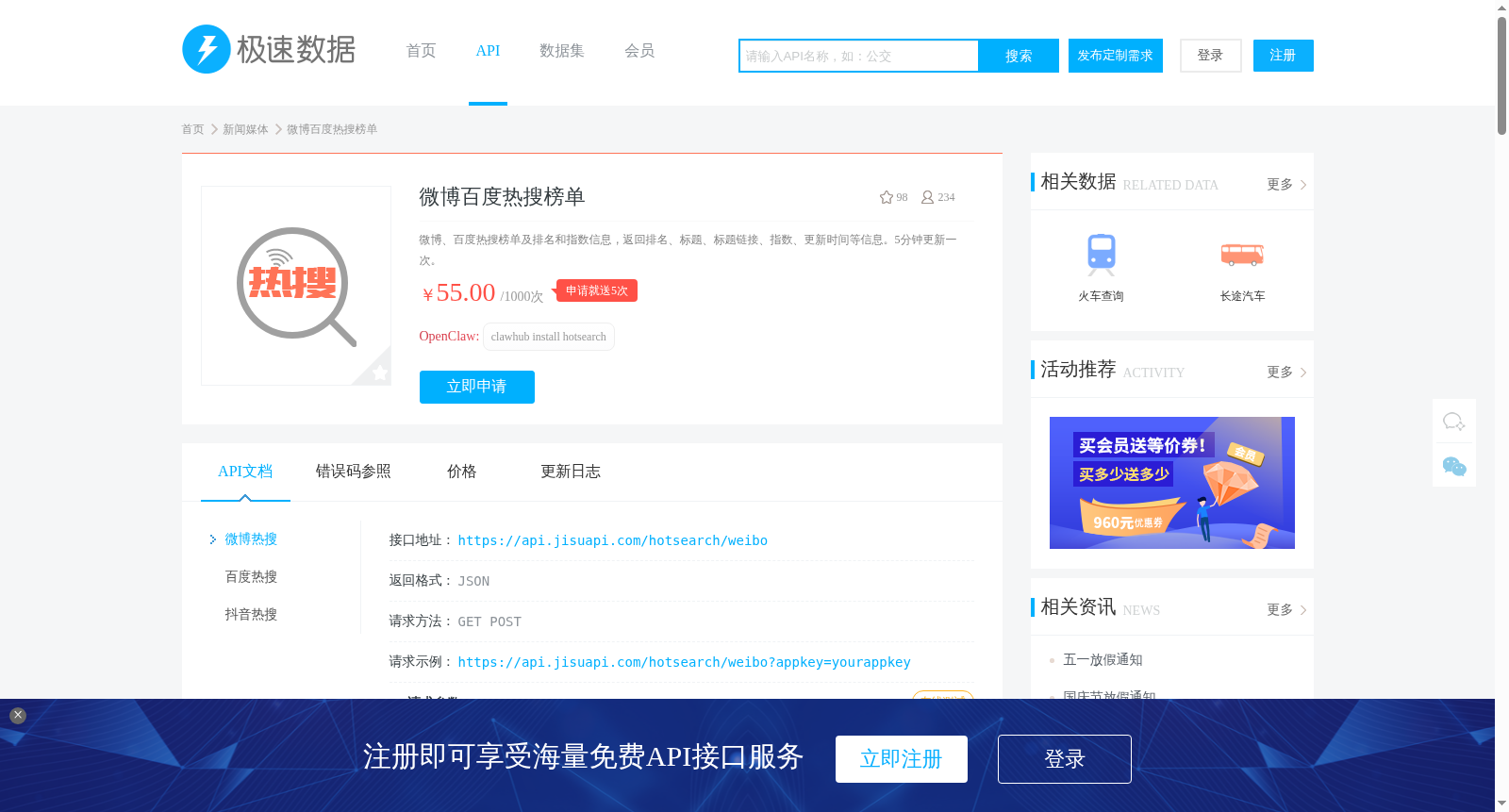Viewport: 1509px width, 812px height.
Task: Click the 申请就送5次 tag
Action: 596,290
